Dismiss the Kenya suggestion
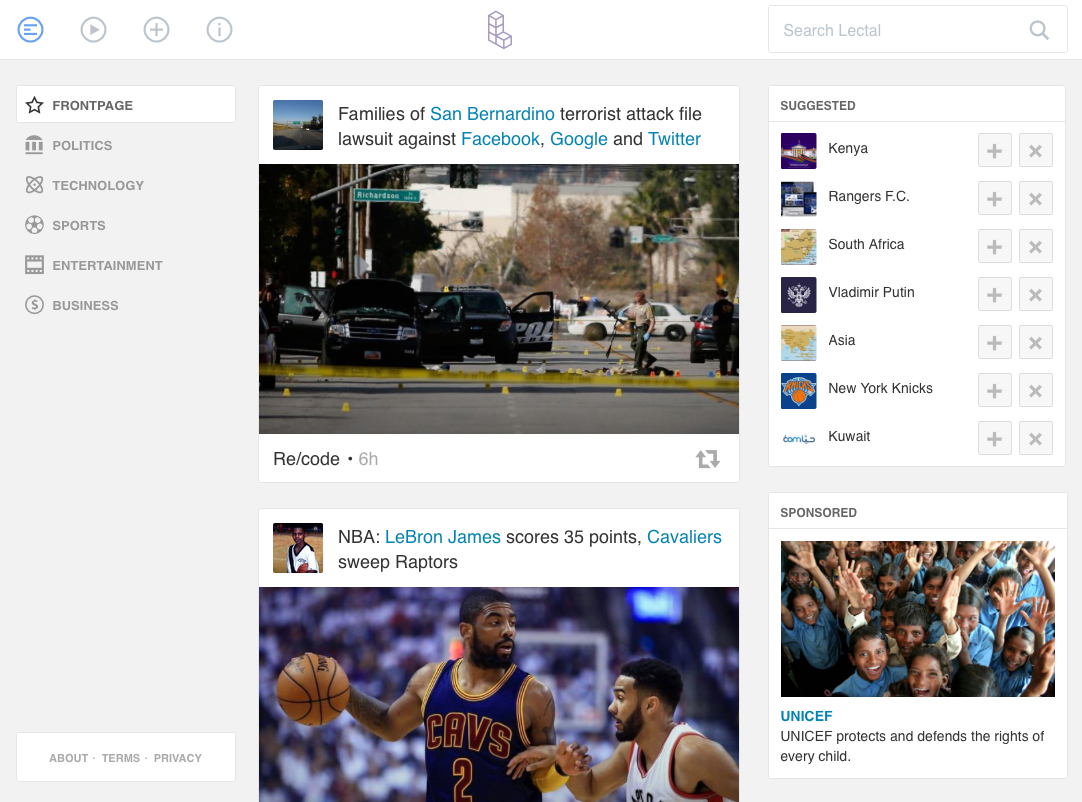 click(x=1035, y=150)
